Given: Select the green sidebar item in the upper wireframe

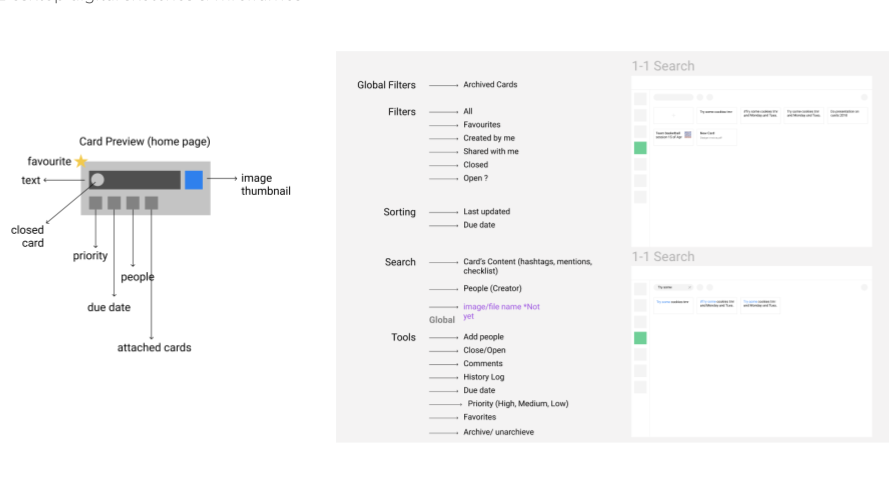Looking at the screenshot, I should pos(641,148).
